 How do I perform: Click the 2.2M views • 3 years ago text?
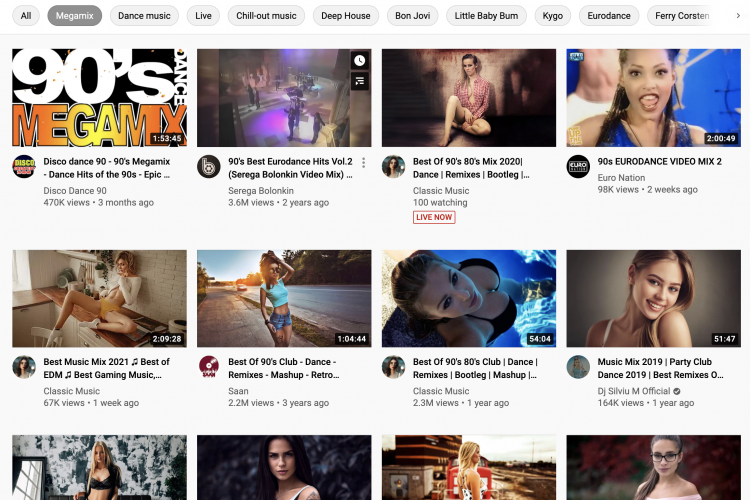tap(278, 403)
